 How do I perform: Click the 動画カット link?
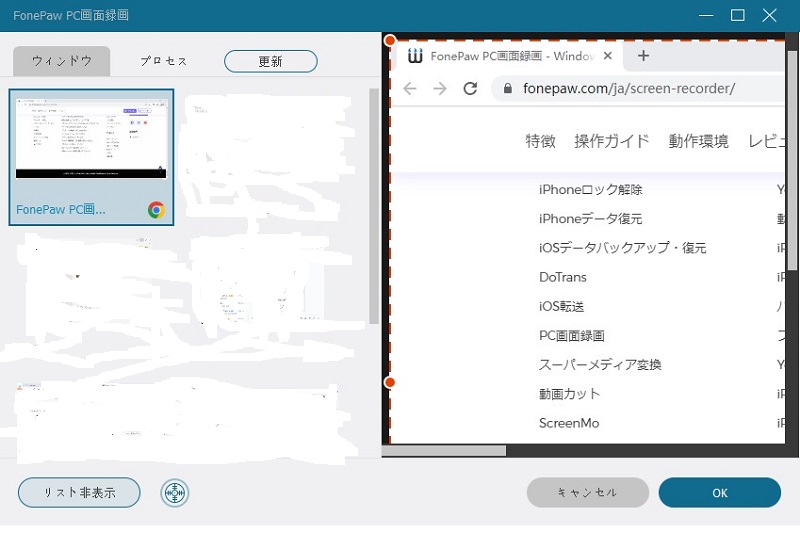coord(569,394)
